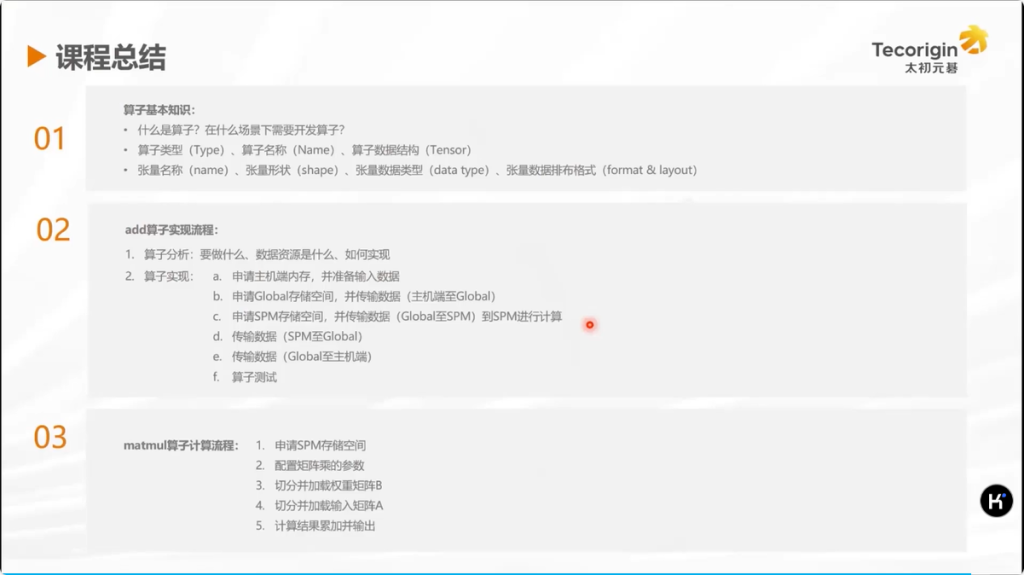Click the Tecorigin wordmark text

coord(914,49)
